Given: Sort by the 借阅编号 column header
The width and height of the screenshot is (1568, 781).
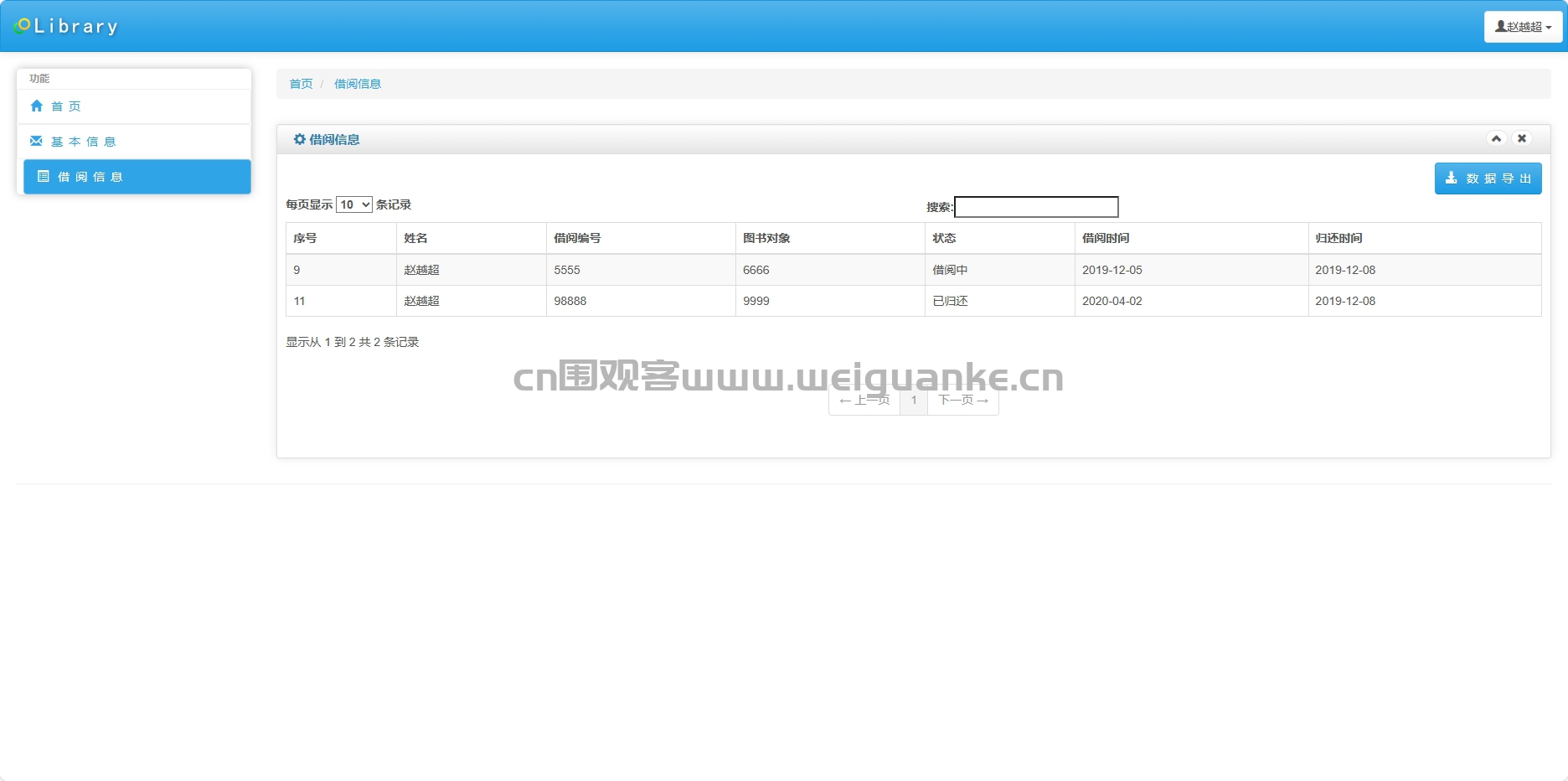Looking at the screenshot, I should (641, 238).
